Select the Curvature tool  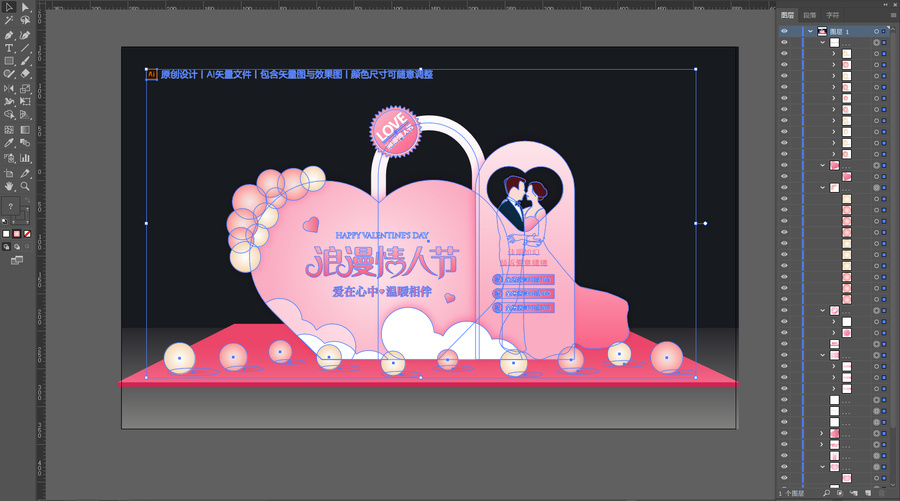(25, 34)
